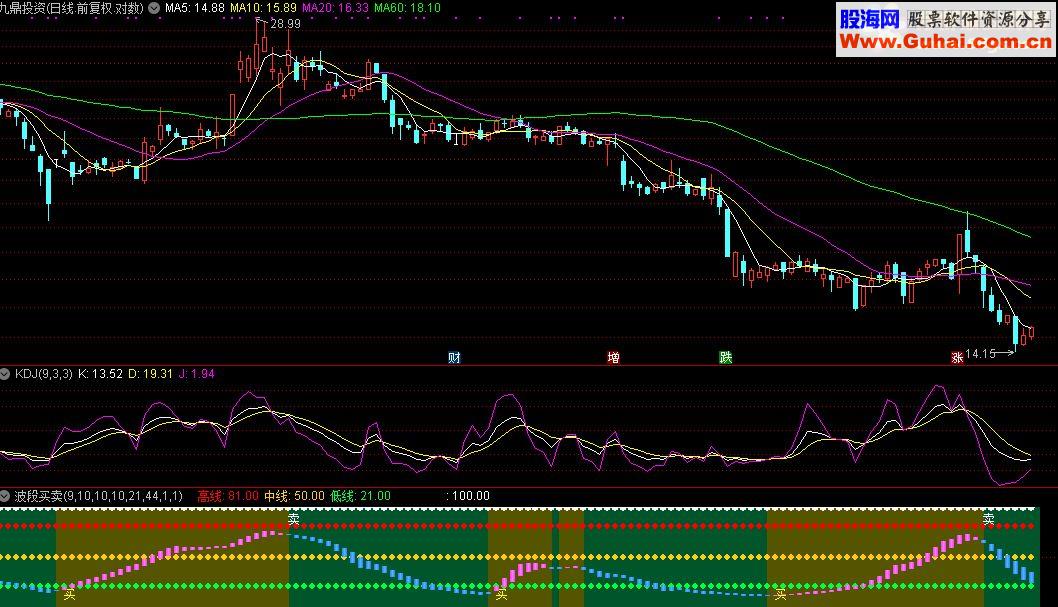Click the 涨 info marker icon
Viewport: 1058px width, 607px height.
(957, 357)
